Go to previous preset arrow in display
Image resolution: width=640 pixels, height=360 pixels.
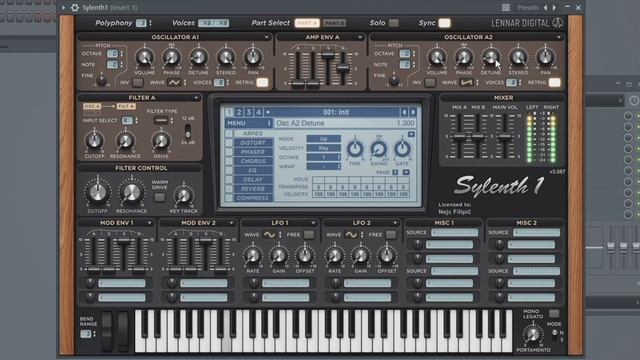[x=404, y=112]
